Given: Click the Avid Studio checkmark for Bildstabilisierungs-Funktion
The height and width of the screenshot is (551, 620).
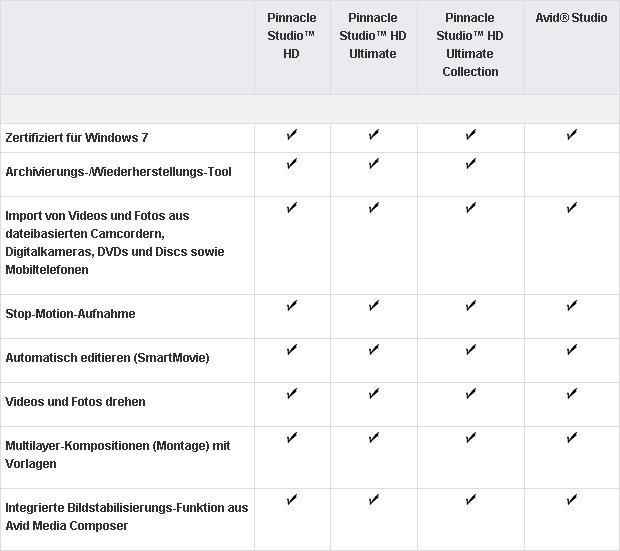Looking at the screenshot, I should (571, 500).
